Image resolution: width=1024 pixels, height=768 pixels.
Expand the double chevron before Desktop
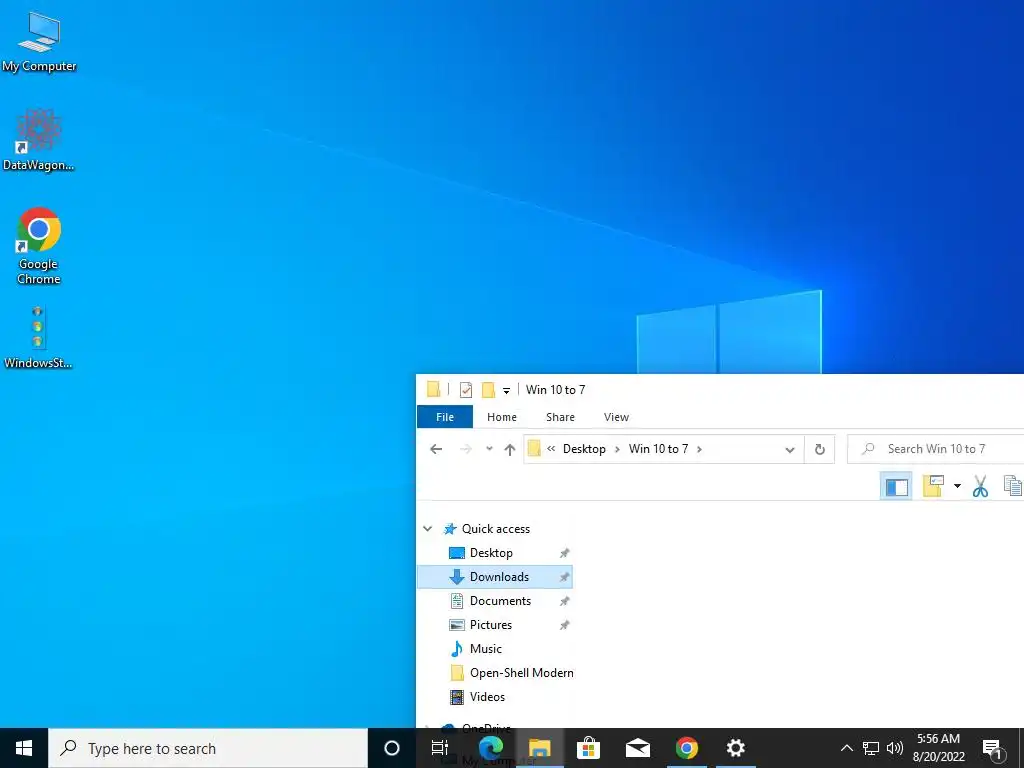tap(551, 449)
